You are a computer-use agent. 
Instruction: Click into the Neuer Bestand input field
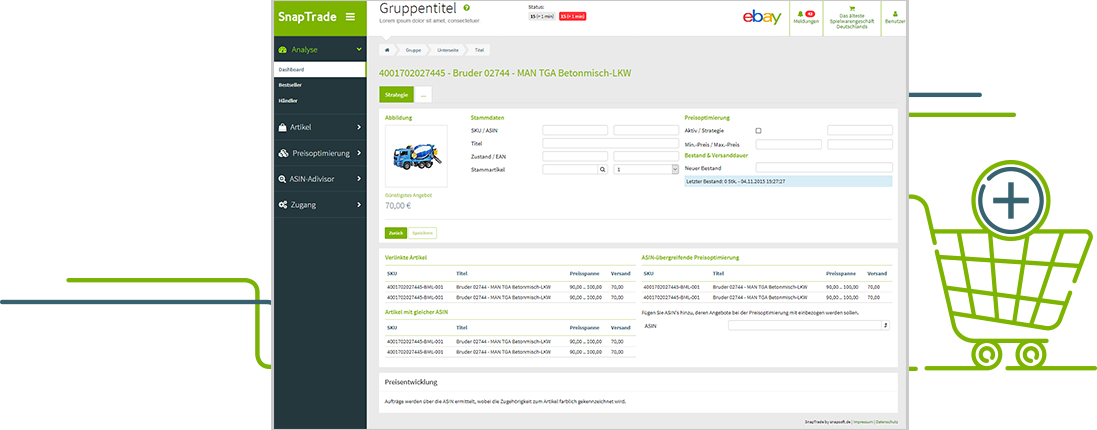tap(824, 168)
